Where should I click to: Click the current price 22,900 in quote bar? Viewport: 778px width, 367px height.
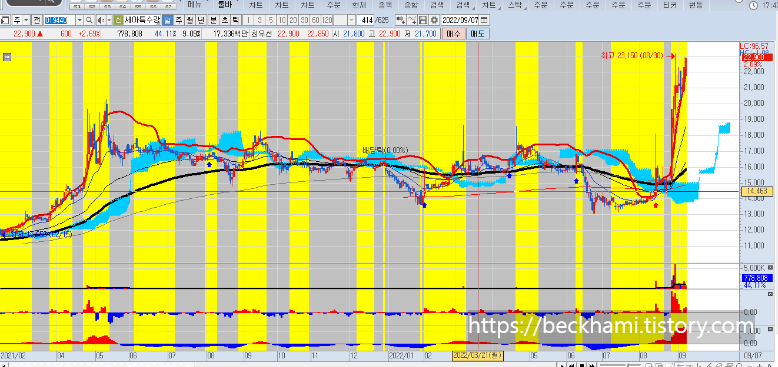pos(24,33)
